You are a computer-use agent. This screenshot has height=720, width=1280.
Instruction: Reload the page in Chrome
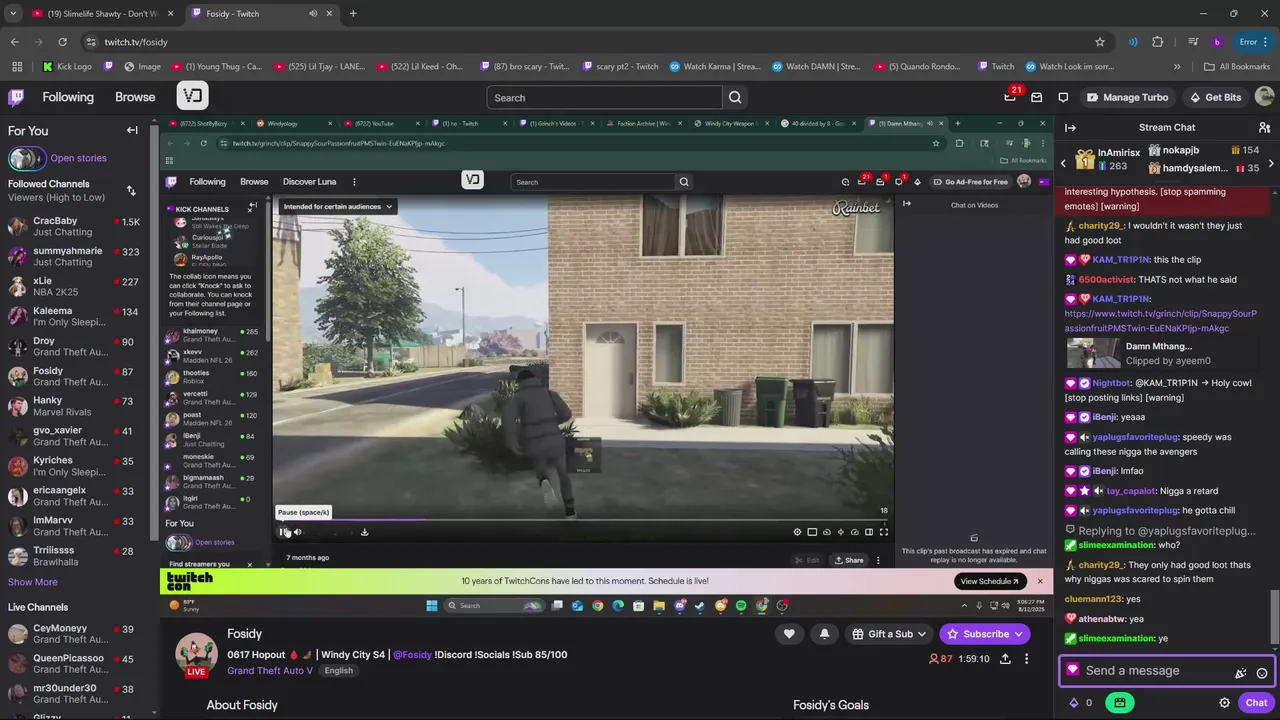point(62,42)
